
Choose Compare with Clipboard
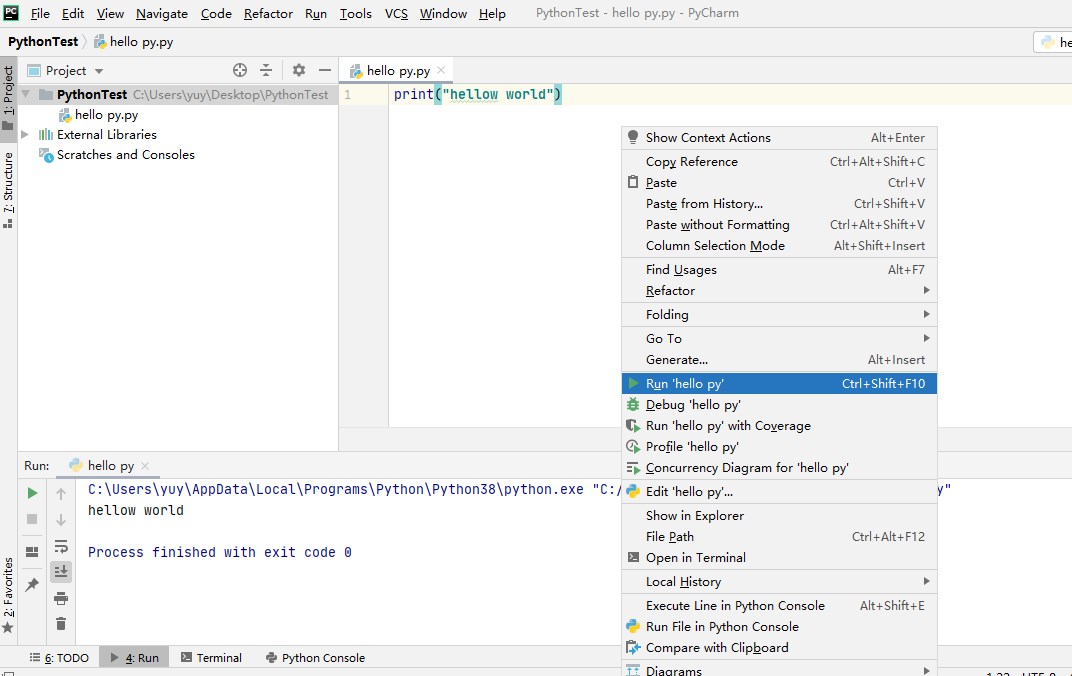[x=779, y=648]
